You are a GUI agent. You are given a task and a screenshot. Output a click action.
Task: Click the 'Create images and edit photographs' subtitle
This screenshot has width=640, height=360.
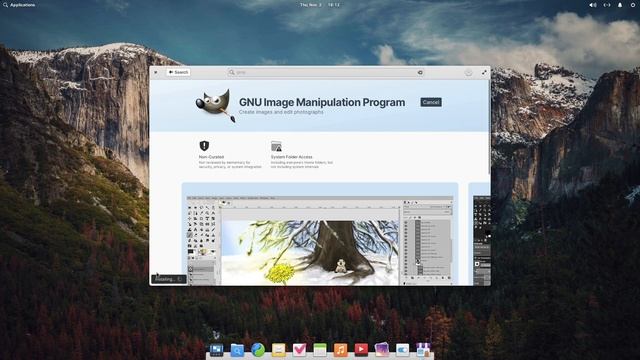pyautogui.click(x=281, y=112)
